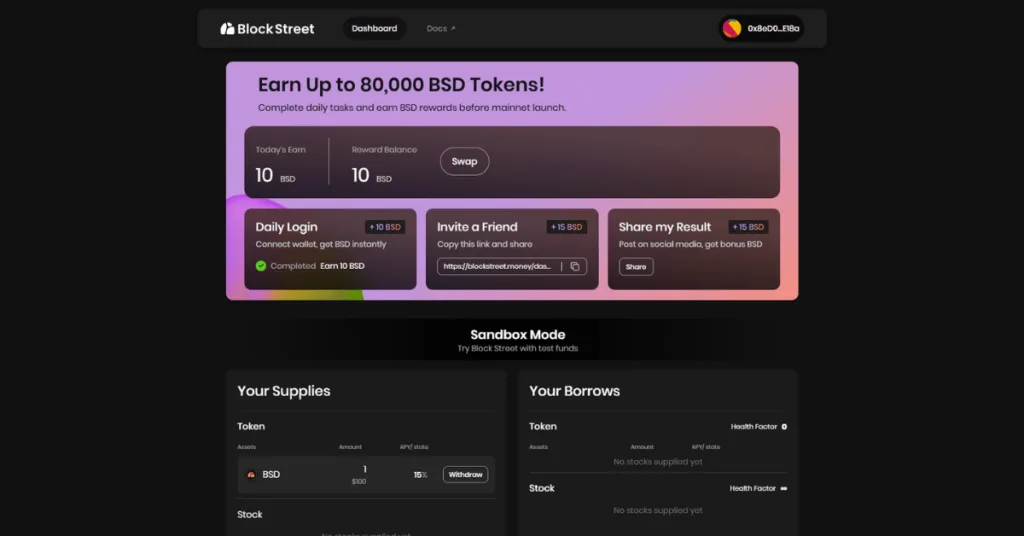1024x536 pixels.
Task: Click the Stock label under Your Borrows
Action: (x=541, y=488)
